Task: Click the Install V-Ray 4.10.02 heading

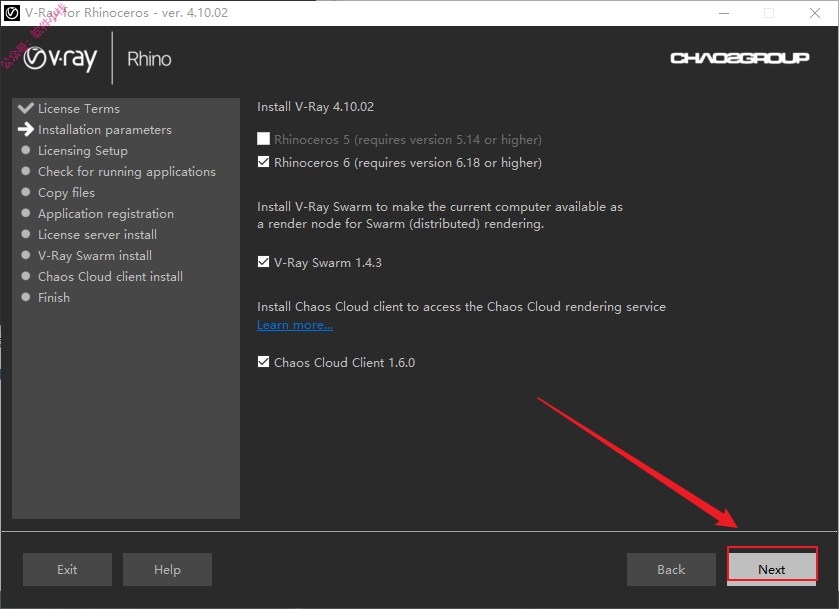Action: point(316,106)
